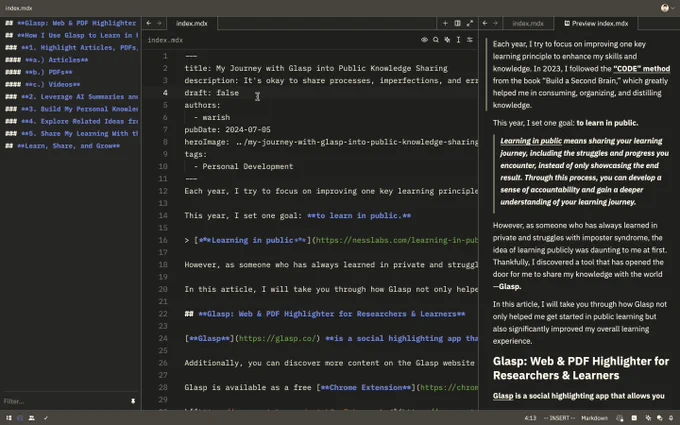Place cursor on title line in editor
The image size is (680, 425).
(316, 68)
